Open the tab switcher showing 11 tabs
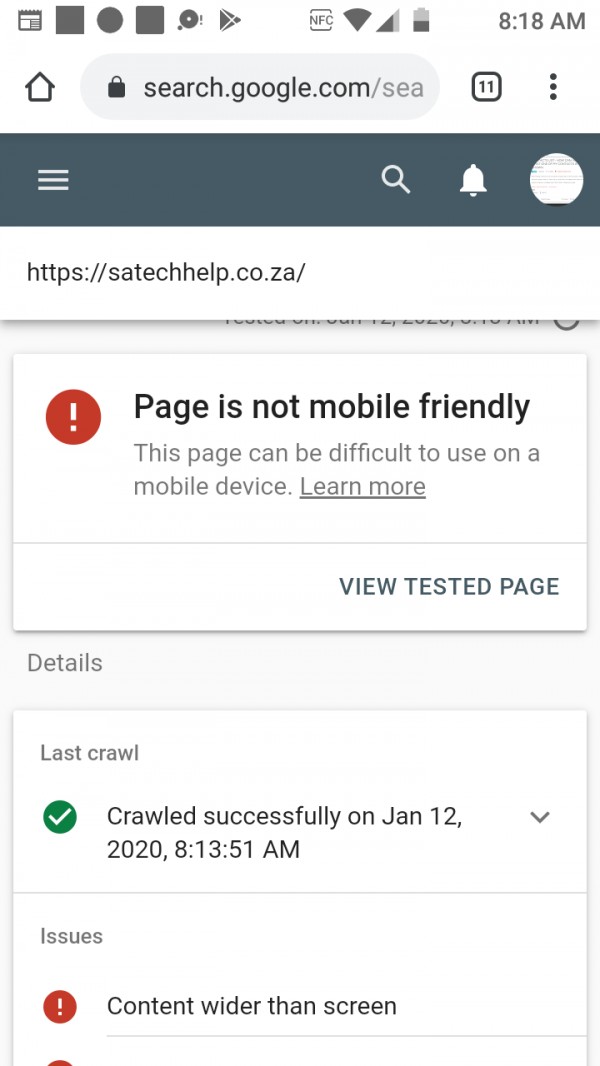 tap(486, 88)
